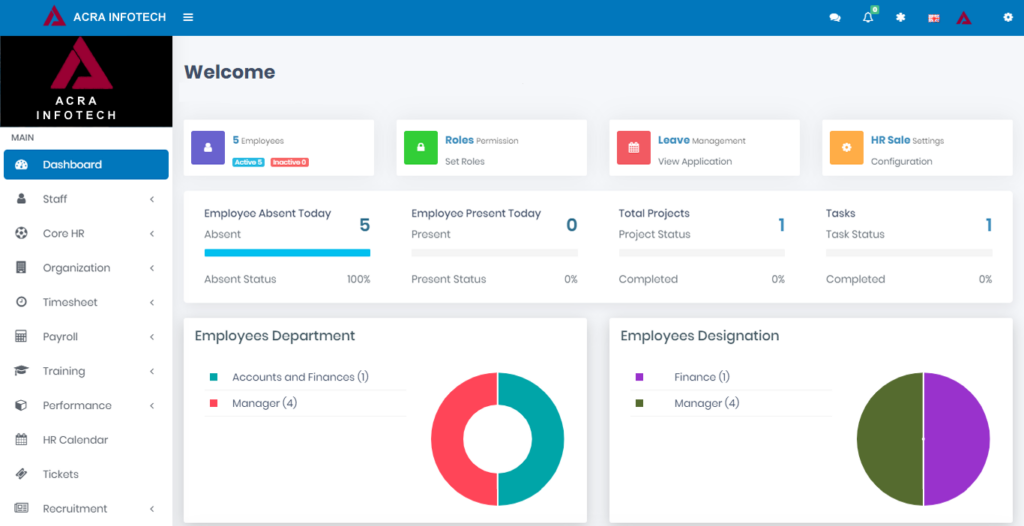Screen dimensions: 1024x526
Task: Click the red Leave calendar icon
Action: coord(633,147)
